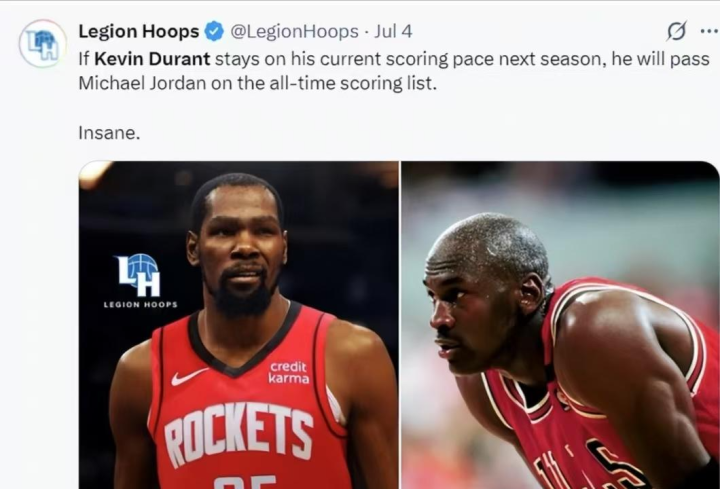The width and height of the screenshot is (720, 489).
Task: Open the Legion Hoops profile avatar
Action: (x=43, y=44)
